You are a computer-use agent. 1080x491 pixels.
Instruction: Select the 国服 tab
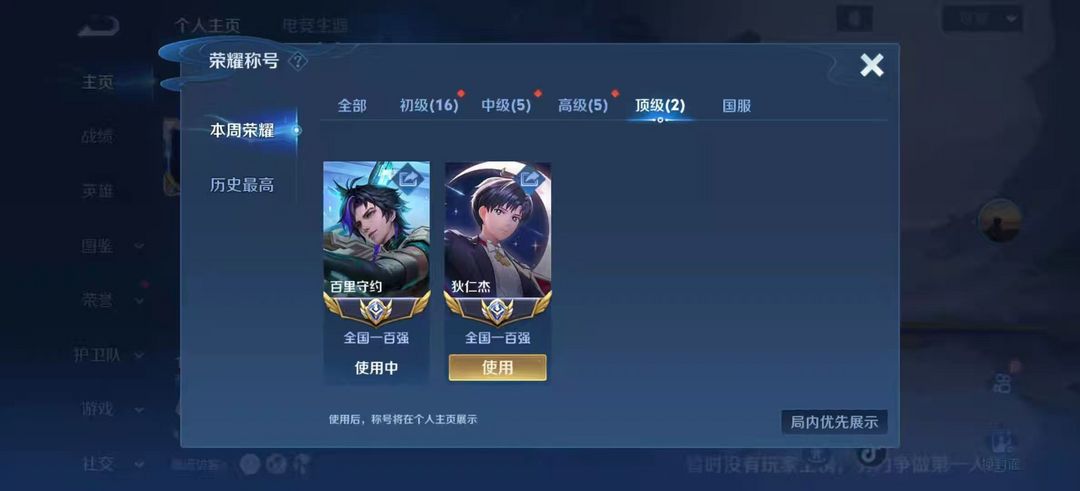tap(736, 105)
